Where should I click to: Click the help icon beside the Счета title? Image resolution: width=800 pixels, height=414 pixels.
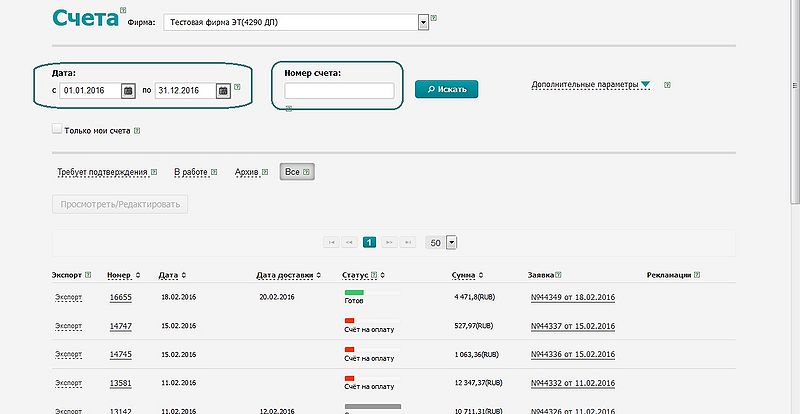[123, 11]
